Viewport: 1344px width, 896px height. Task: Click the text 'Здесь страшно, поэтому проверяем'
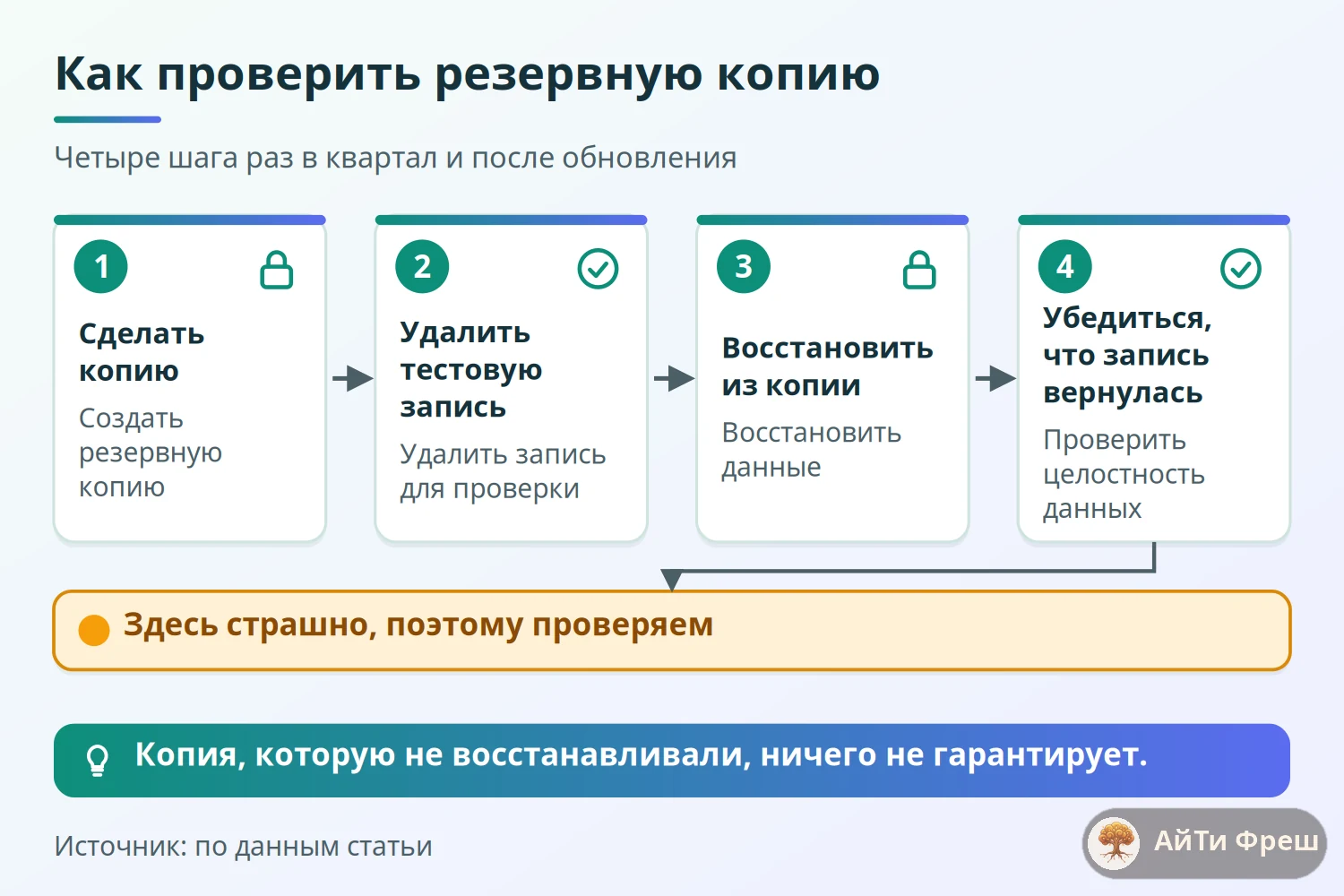pyautogui.click(x=418, y=625)
